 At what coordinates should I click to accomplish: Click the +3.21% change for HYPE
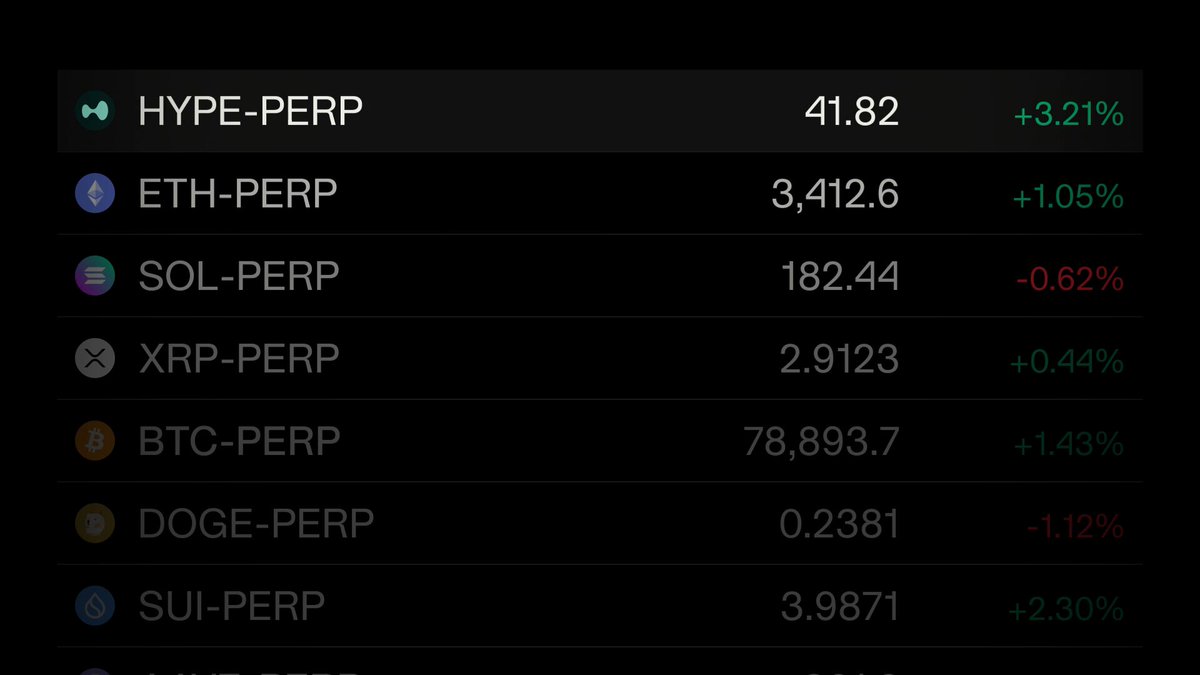tap(1068, 115)
